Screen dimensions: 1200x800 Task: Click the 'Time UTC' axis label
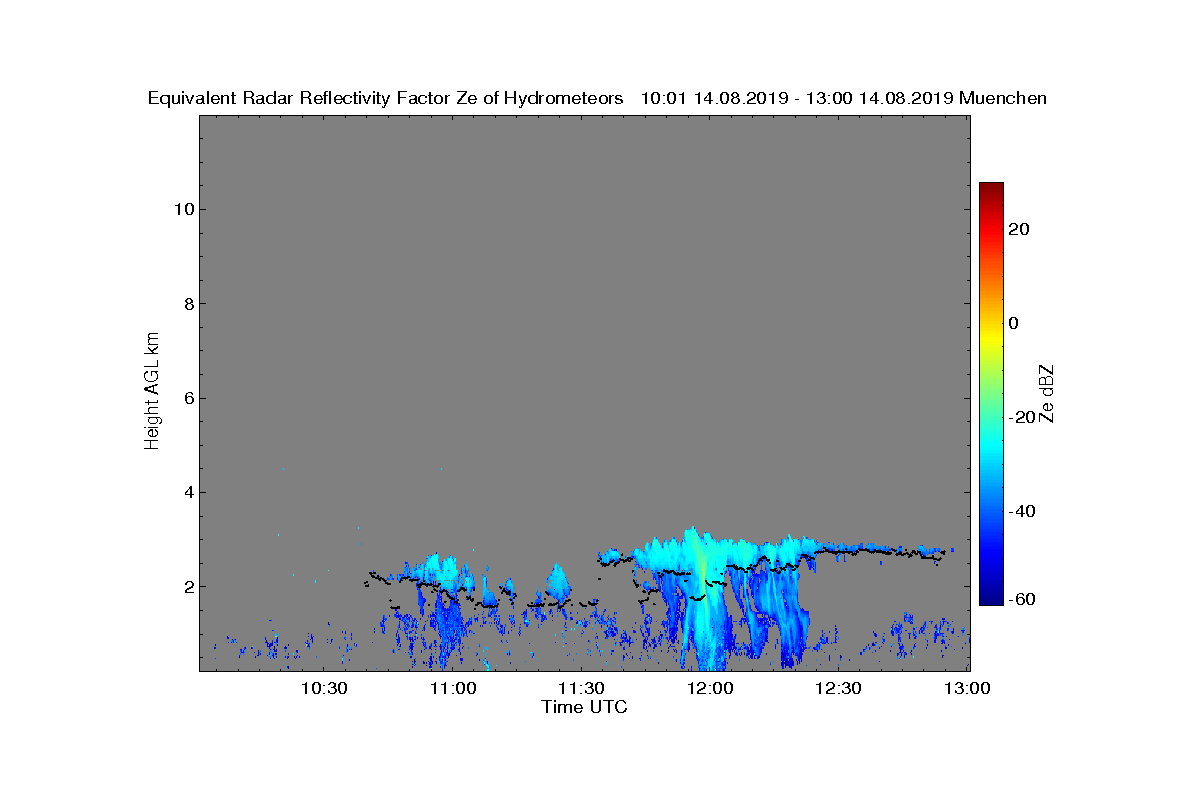pyautogui.click(x=584, y=707)
